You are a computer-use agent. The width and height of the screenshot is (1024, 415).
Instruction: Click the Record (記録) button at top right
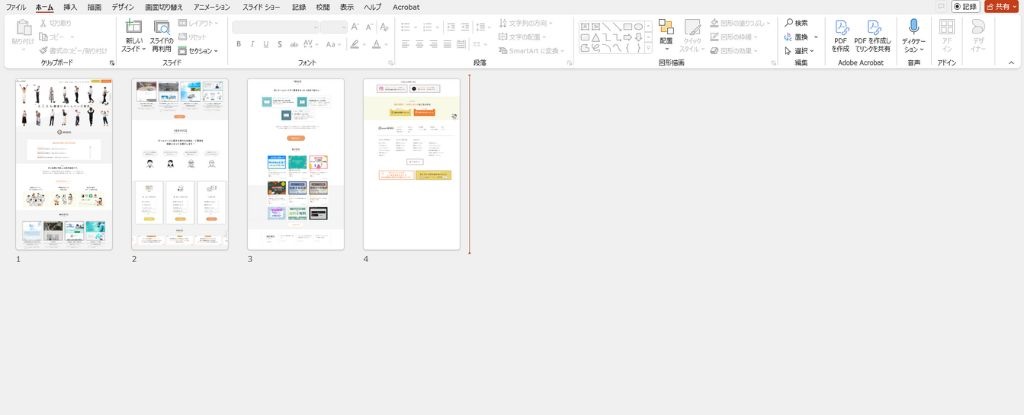[x=964, y=6]
